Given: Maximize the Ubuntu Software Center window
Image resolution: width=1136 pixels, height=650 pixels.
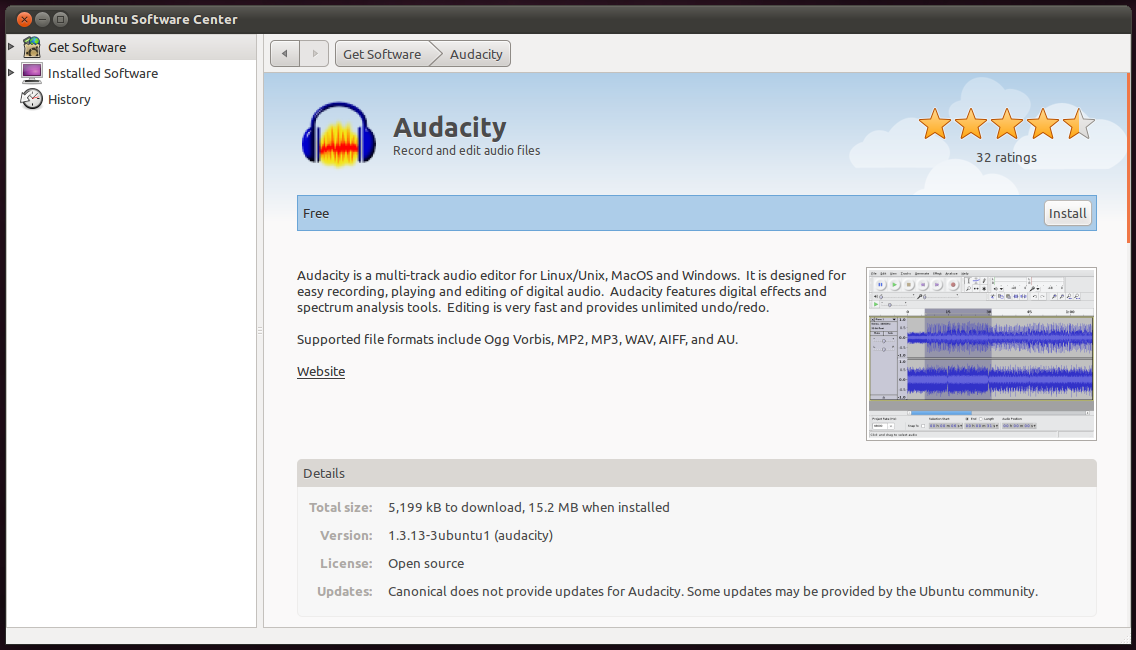Looking at the screenshot, I should [61, 20].
